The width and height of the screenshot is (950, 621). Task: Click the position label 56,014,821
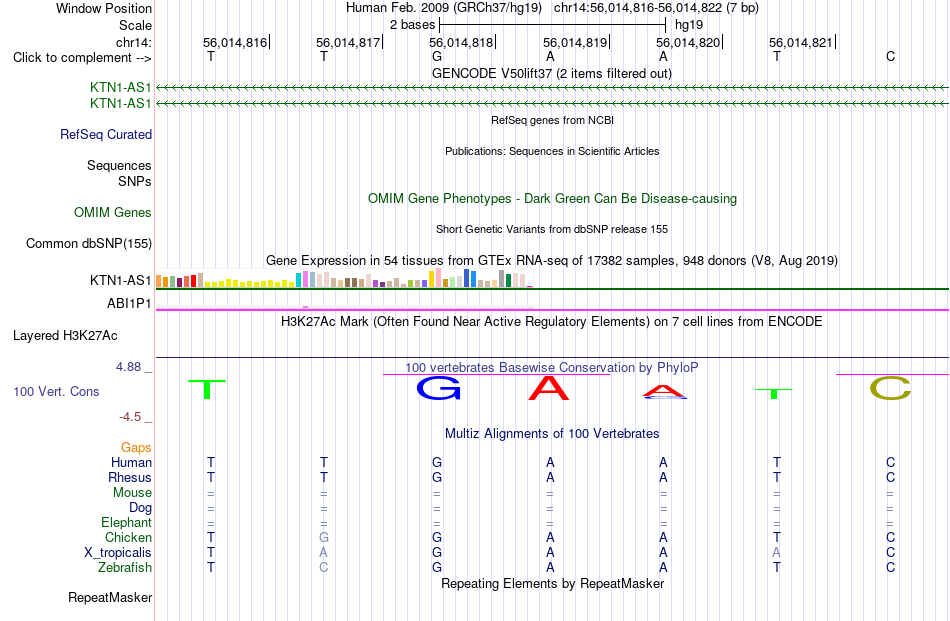[802, 42]
